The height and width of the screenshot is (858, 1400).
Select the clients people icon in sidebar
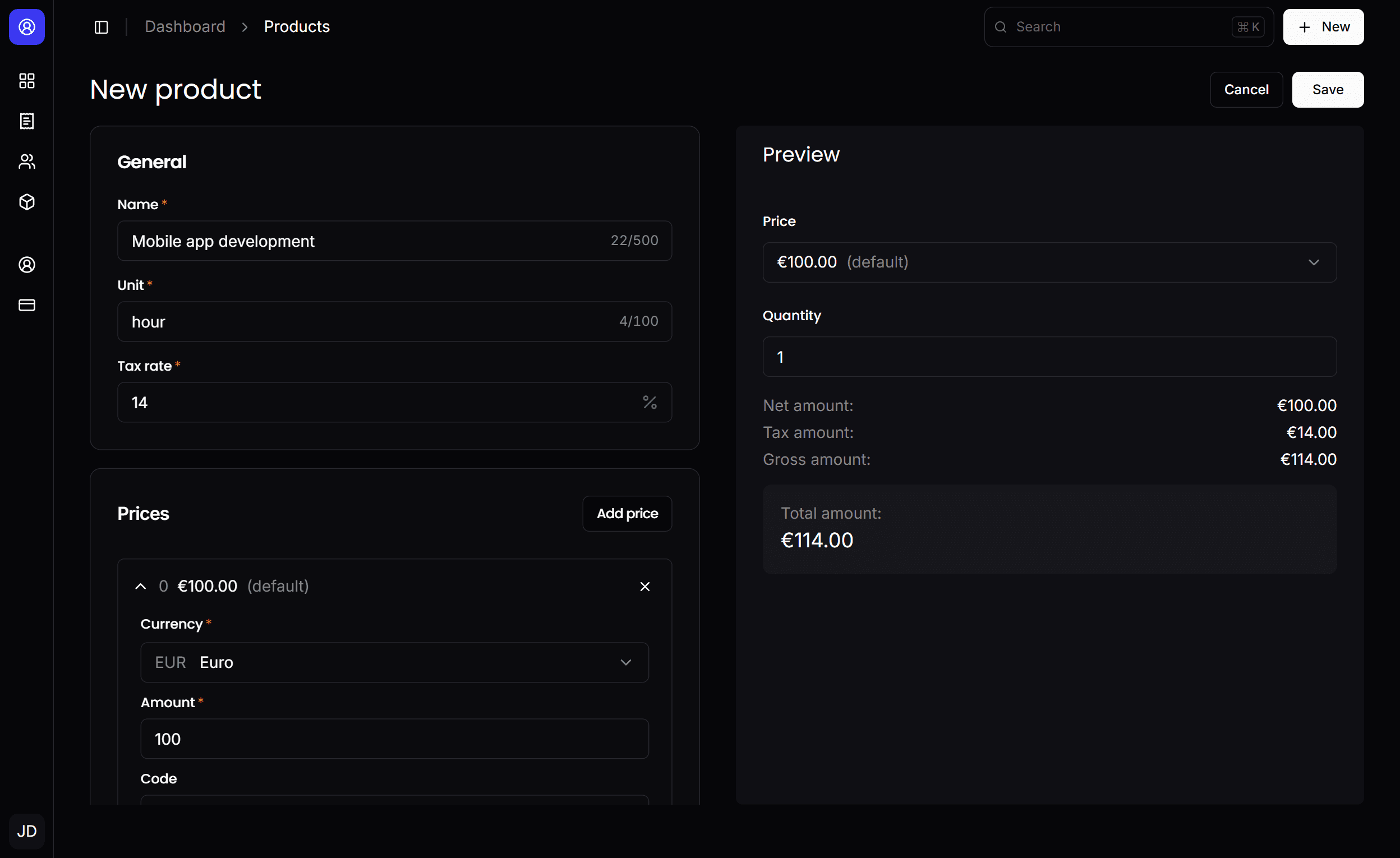(x=27, y=162)
